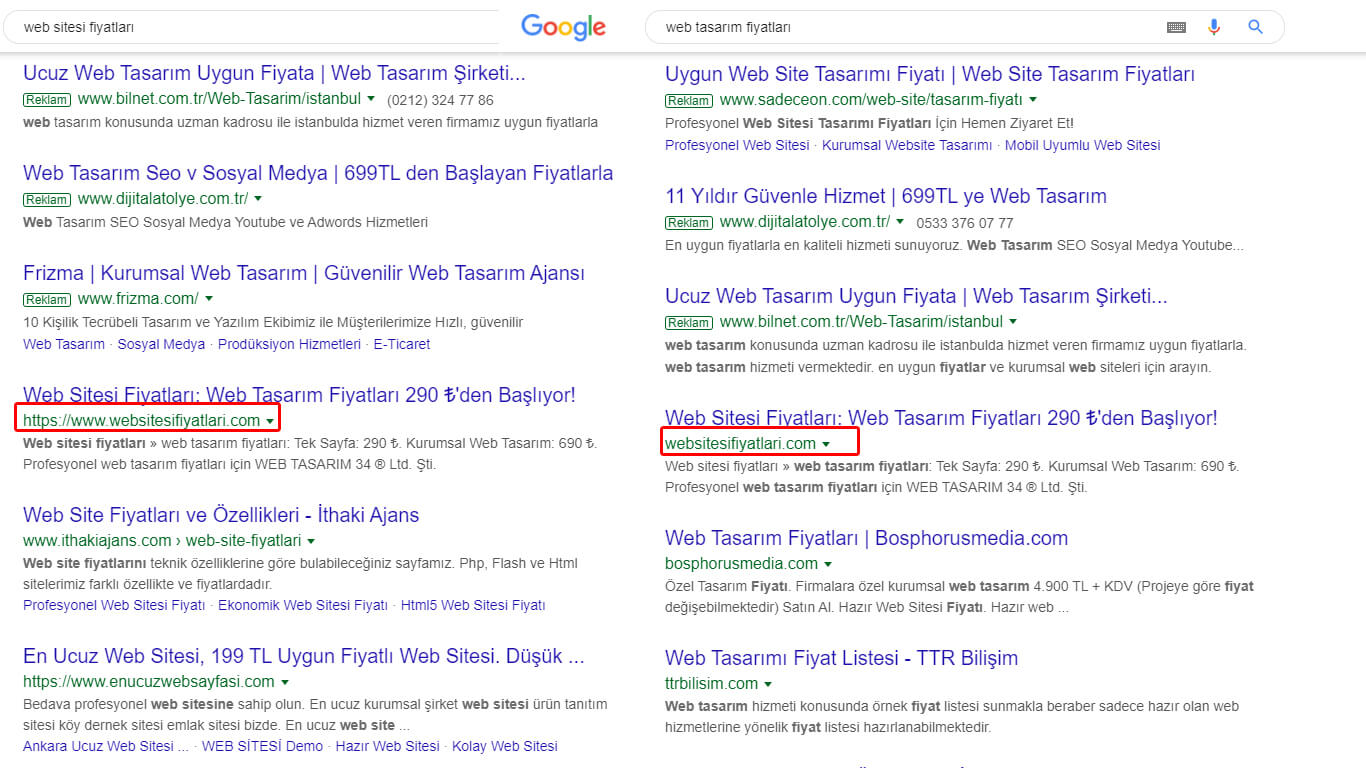Screen dimensions: 1366x768
Task: Click the green bosphorusmedia.com URL
Action: point(741,564)
